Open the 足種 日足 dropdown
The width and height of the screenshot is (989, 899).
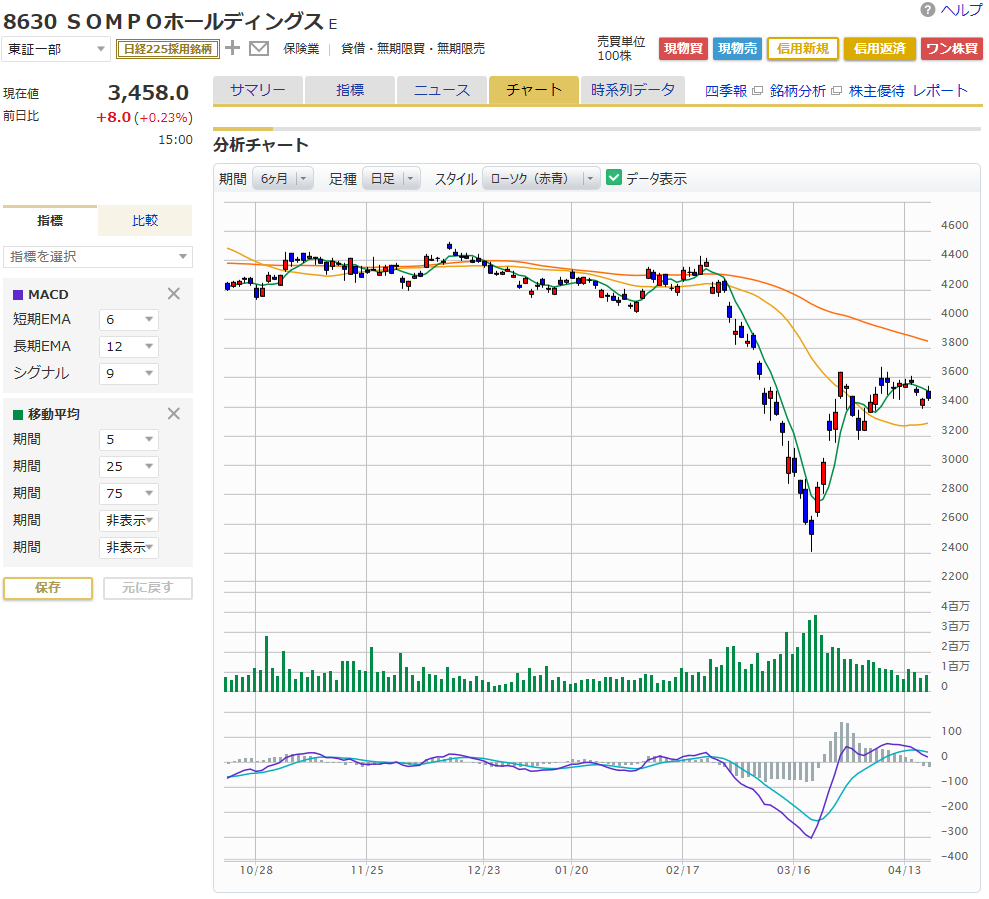(x=392, y=179)
